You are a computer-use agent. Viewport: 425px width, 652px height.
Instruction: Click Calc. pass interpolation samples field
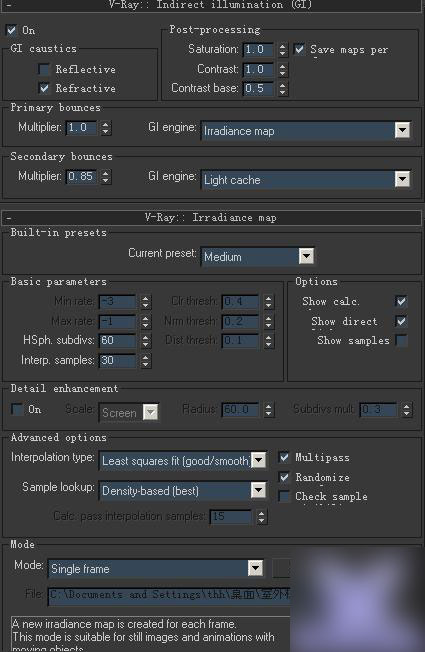point(231,517)
